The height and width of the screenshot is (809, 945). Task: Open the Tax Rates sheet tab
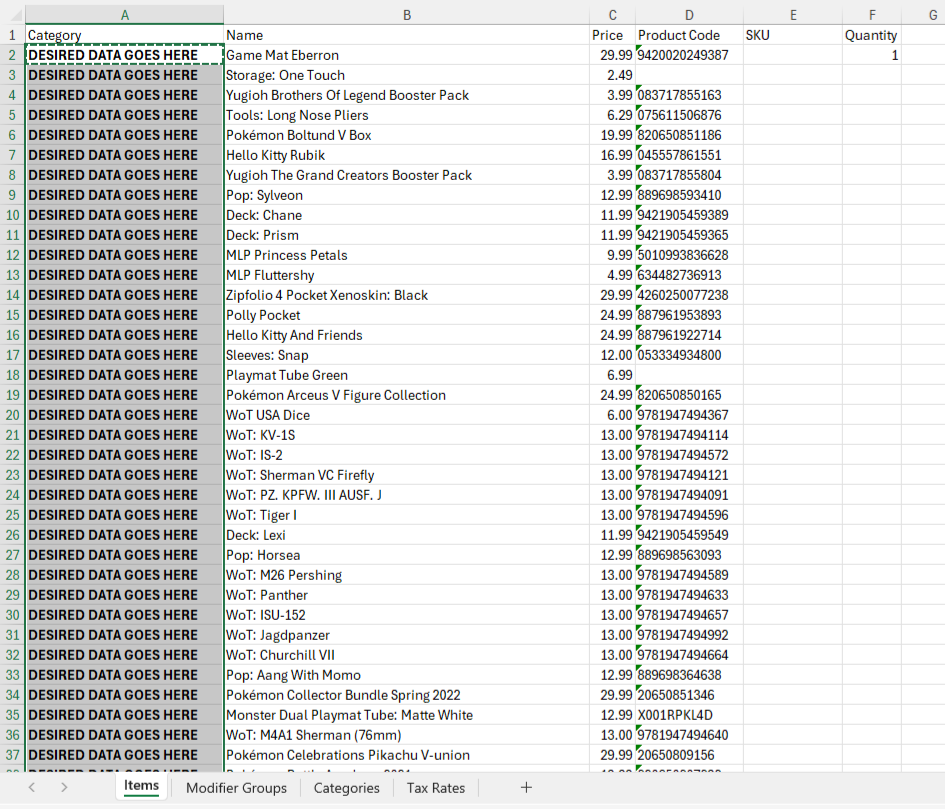pos(436,788)
